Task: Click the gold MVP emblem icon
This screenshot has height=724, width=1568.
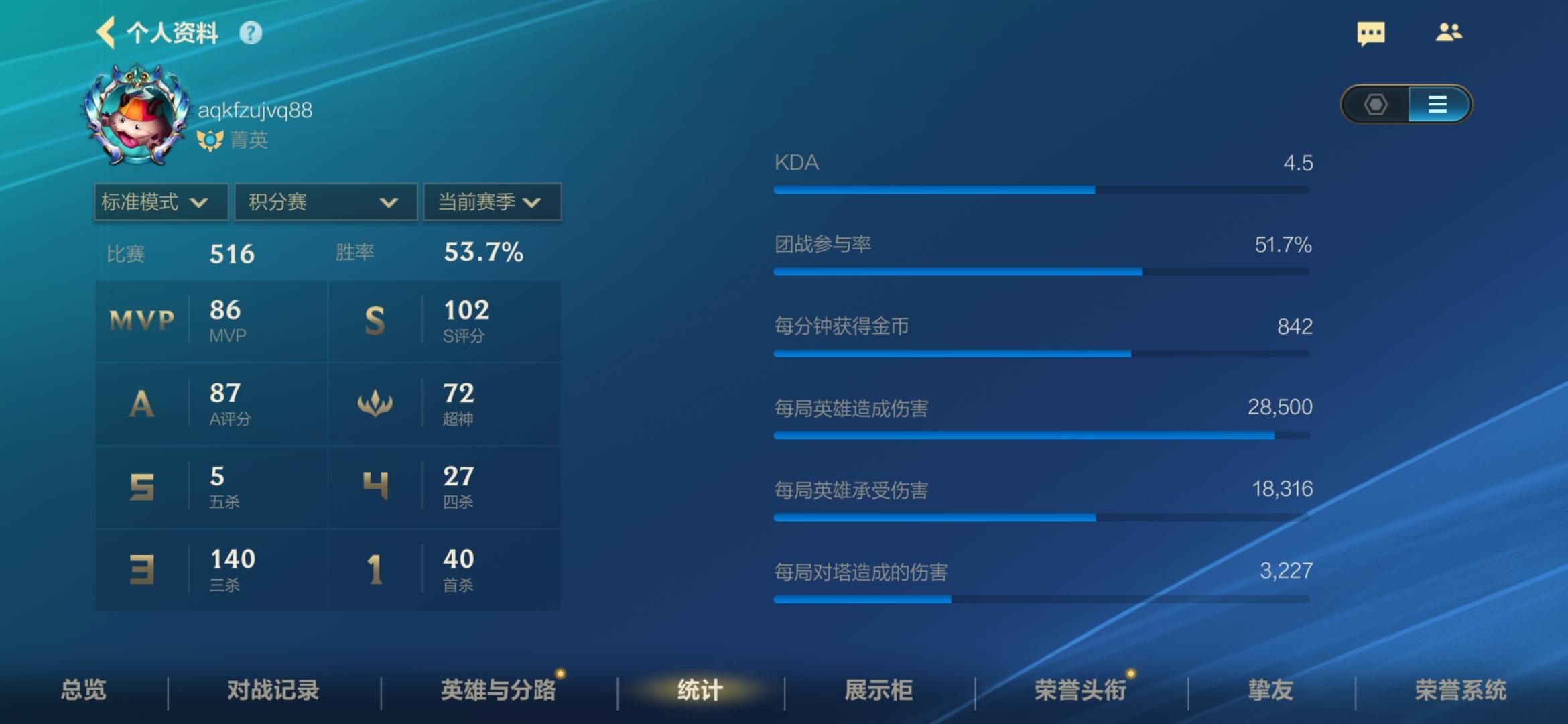Action: 141,321
